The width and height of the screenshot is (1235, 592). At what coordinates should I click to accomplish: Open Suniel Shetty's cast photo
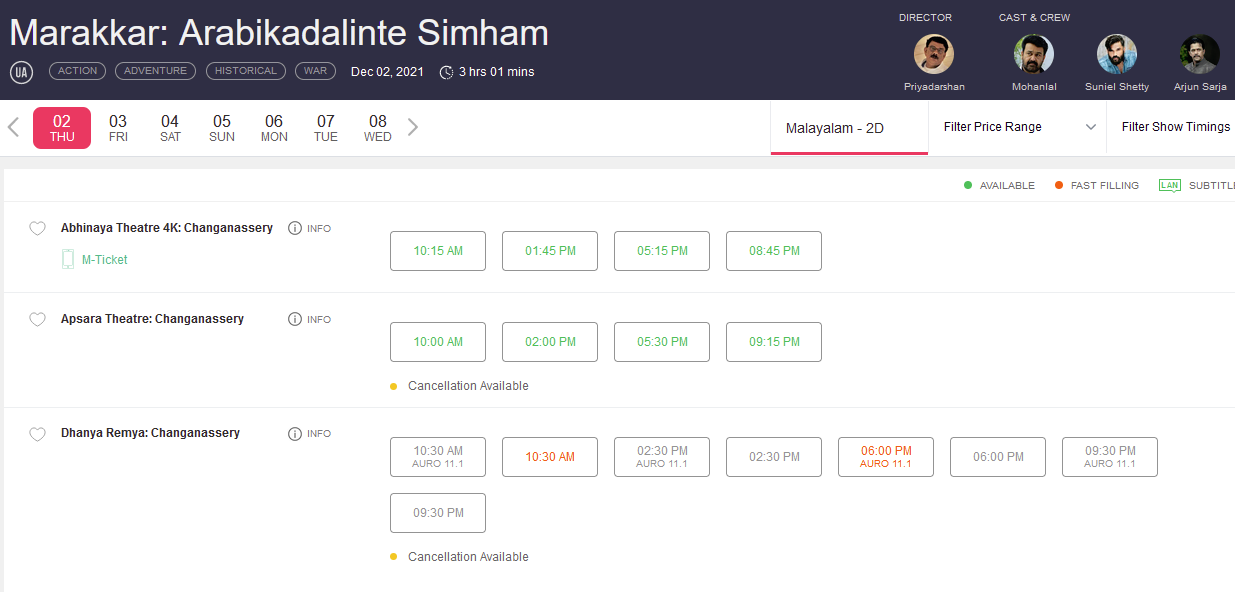[x=1117, y=54]
